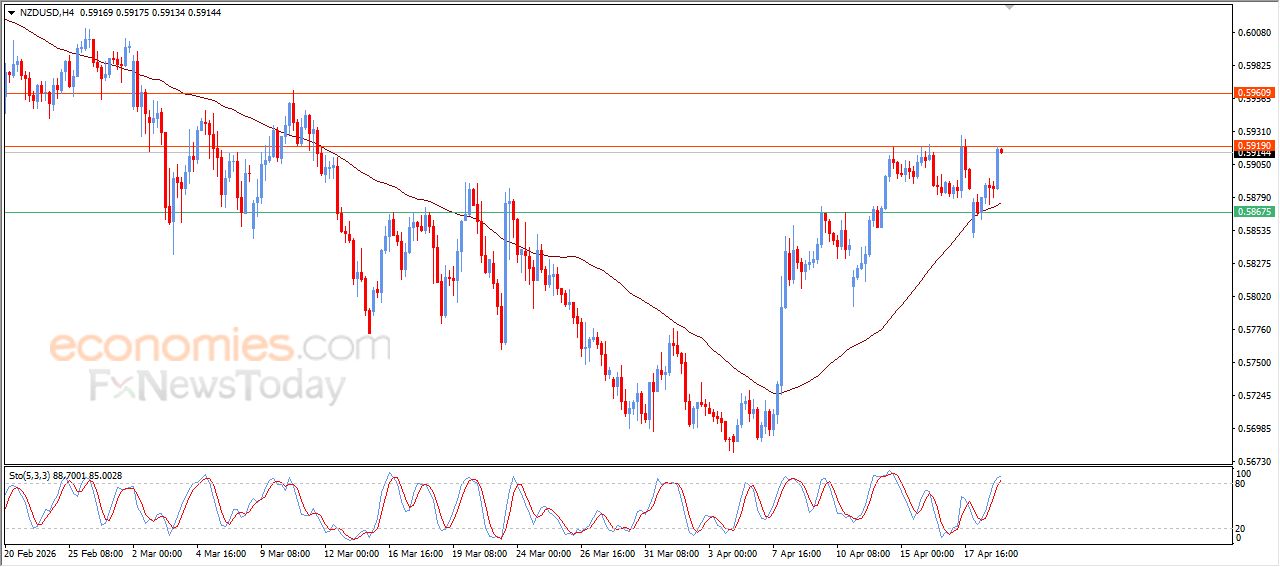Click the 0.56730 price axis label

click(x=1252, y=461)
